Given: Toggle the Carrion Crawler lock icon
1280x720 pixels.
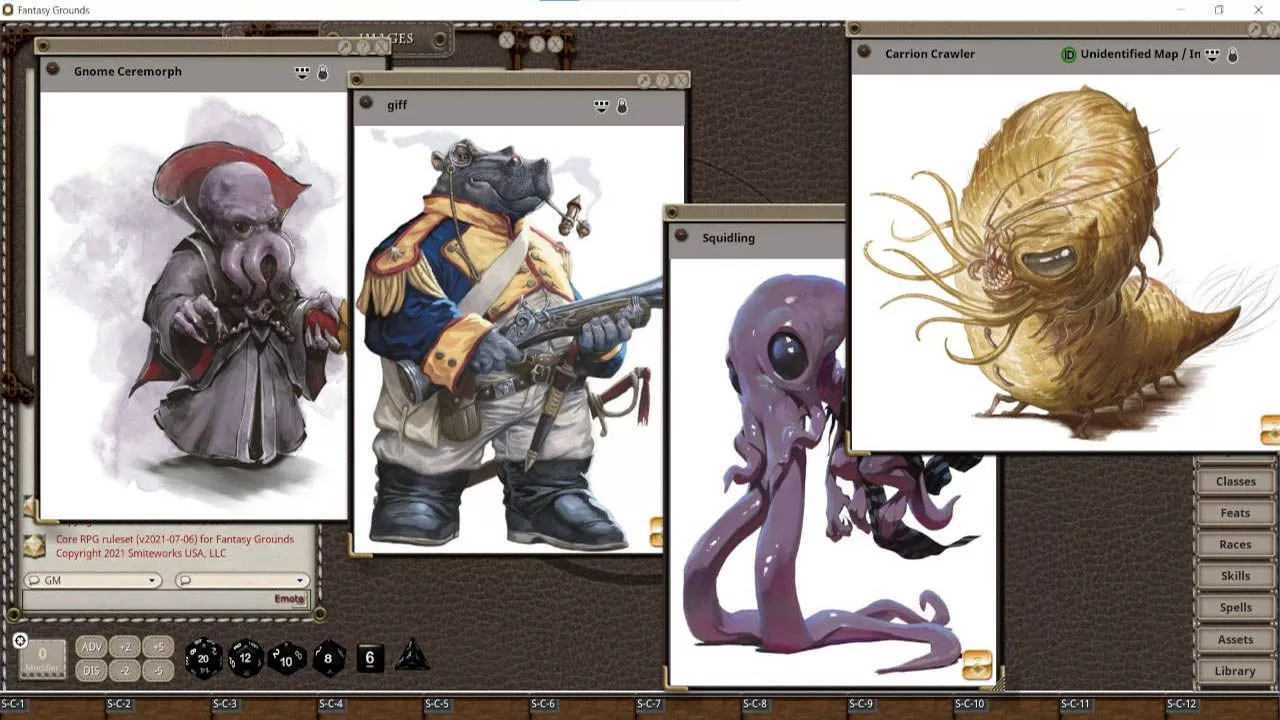Looking at the screenshot, I should pyautogui.click(x=1232, y=55).
